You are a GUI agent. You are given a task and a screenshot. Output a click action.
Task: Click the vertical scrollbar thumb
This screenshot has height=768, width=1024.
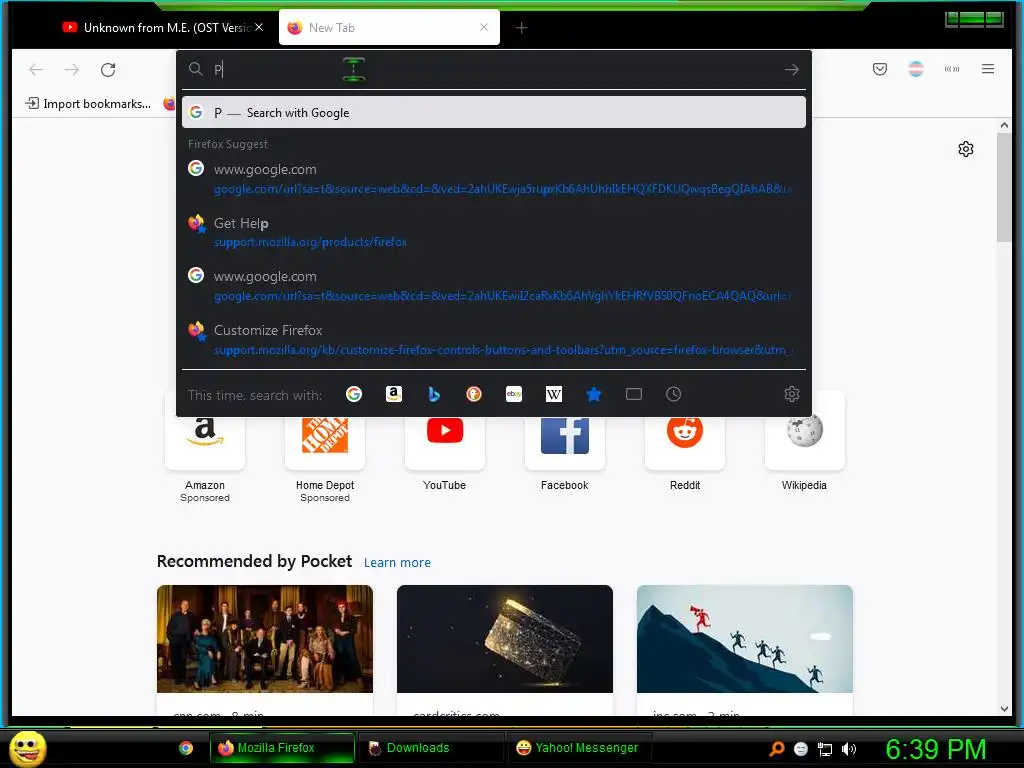point(1004,187)
